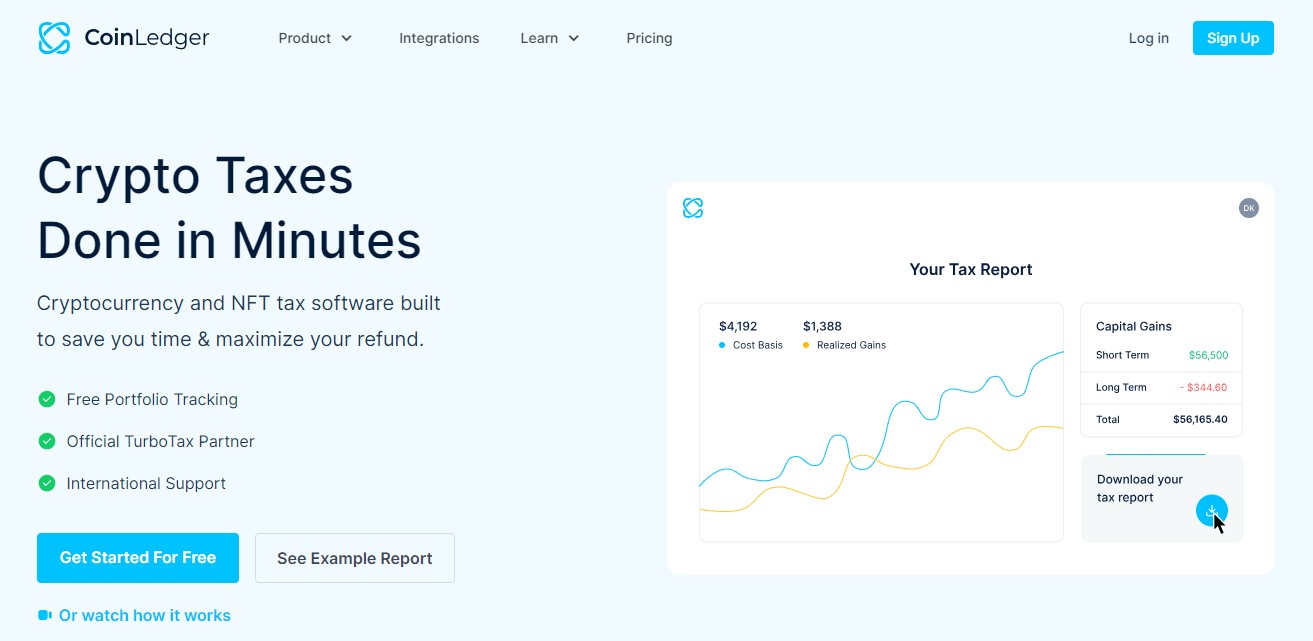Click the Get Started For Free button
The width and height of the screenshot is (1313, 641).
tap(137, 557)
